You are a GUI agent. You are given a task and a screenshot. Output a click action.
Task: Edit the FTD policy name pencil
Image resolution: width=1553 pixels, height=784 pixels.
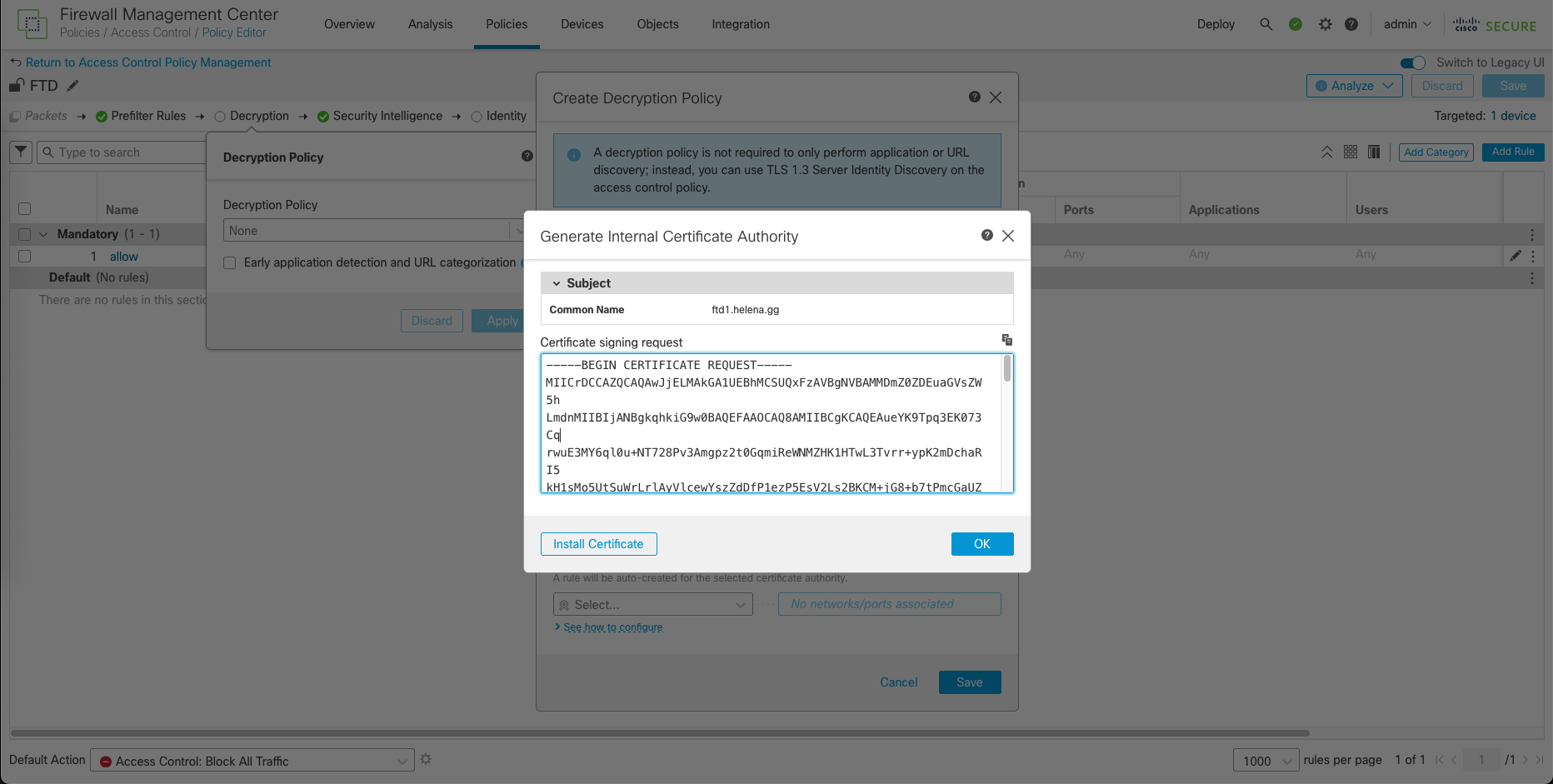[73, 86]
